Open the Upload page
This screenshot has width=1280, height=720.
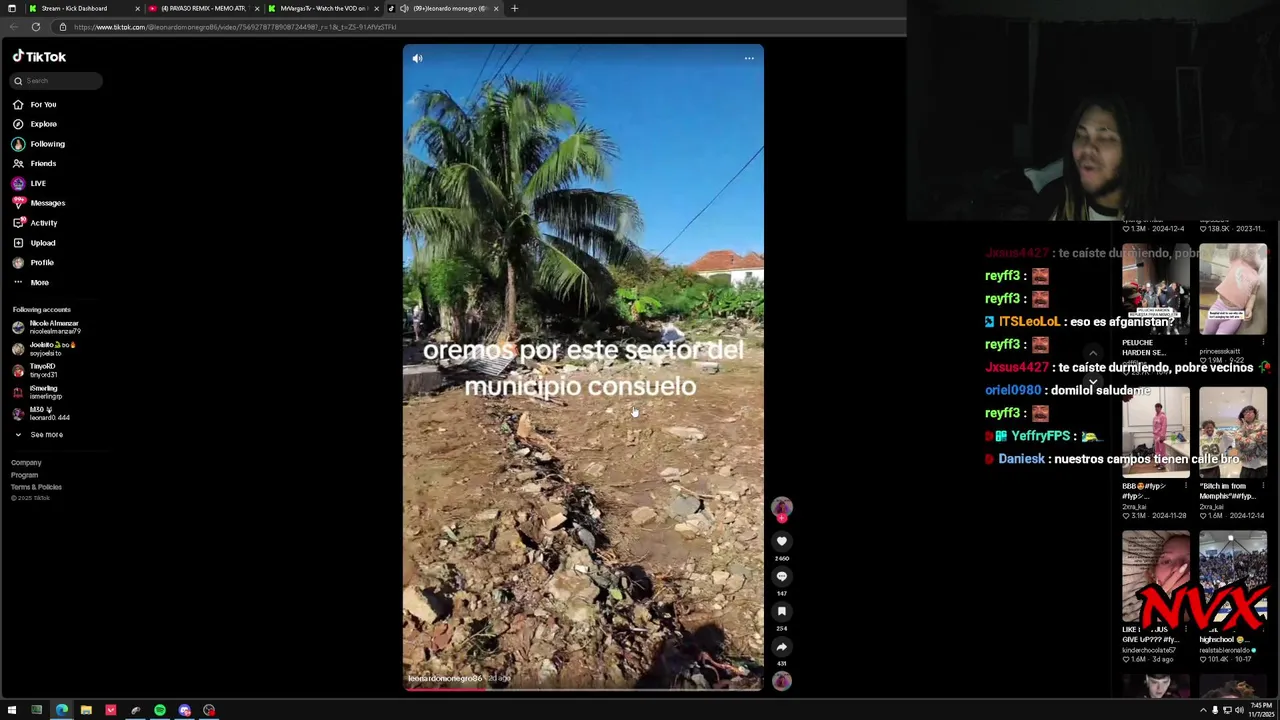click(x=34, y=243)
